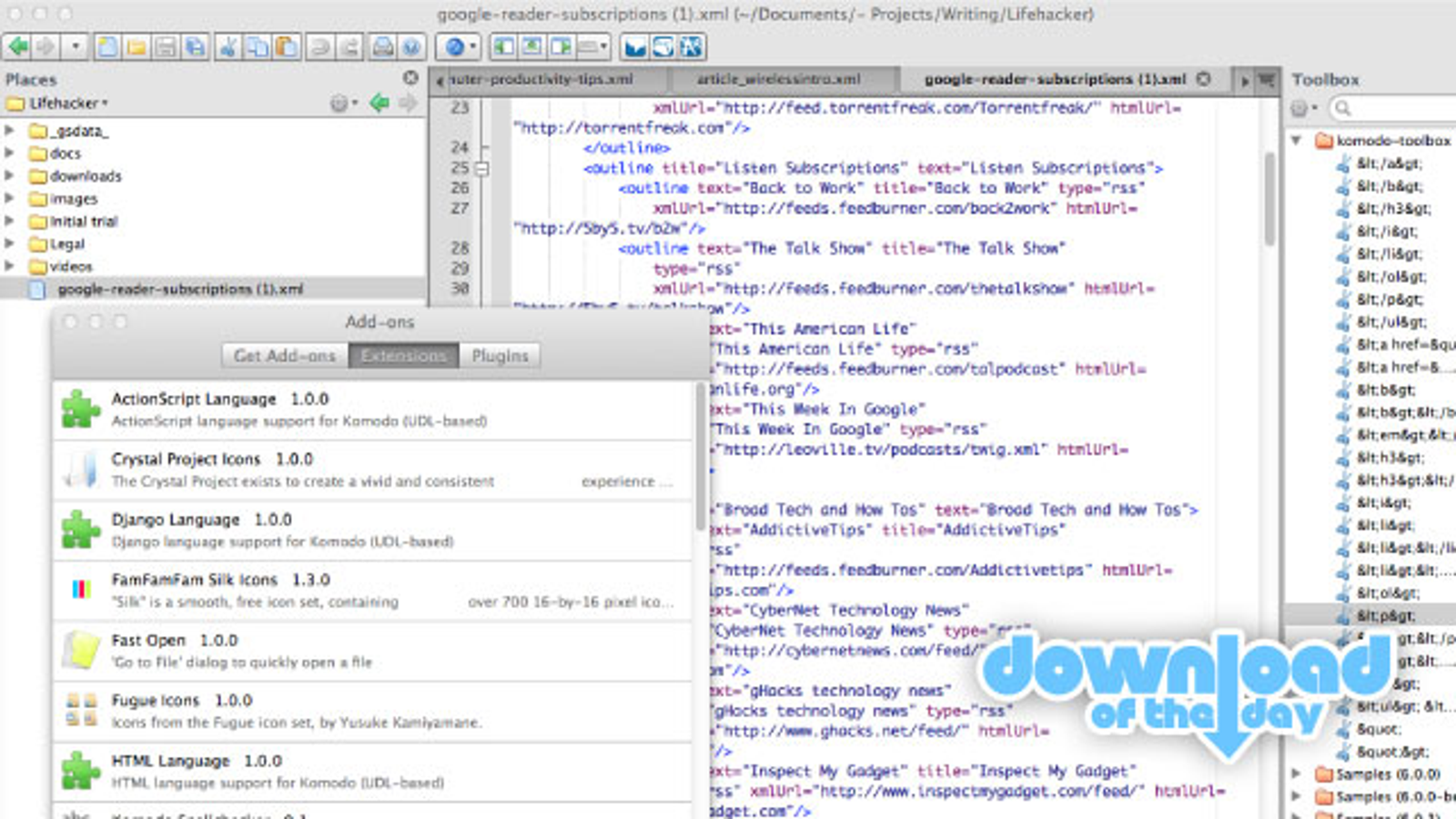1456x819 pixels.
Task: Expand the Samples (6.0.0) folder in Toolbox
Action: coord(1297,774)
